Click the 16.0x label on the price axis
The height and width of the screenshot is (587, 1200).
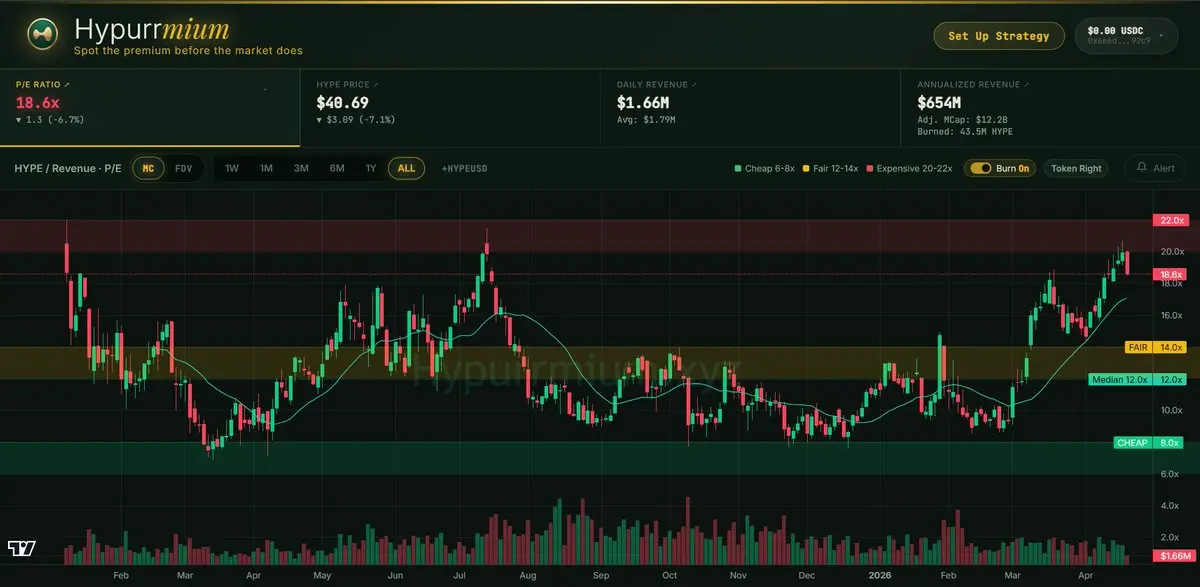coord(1172,315)
